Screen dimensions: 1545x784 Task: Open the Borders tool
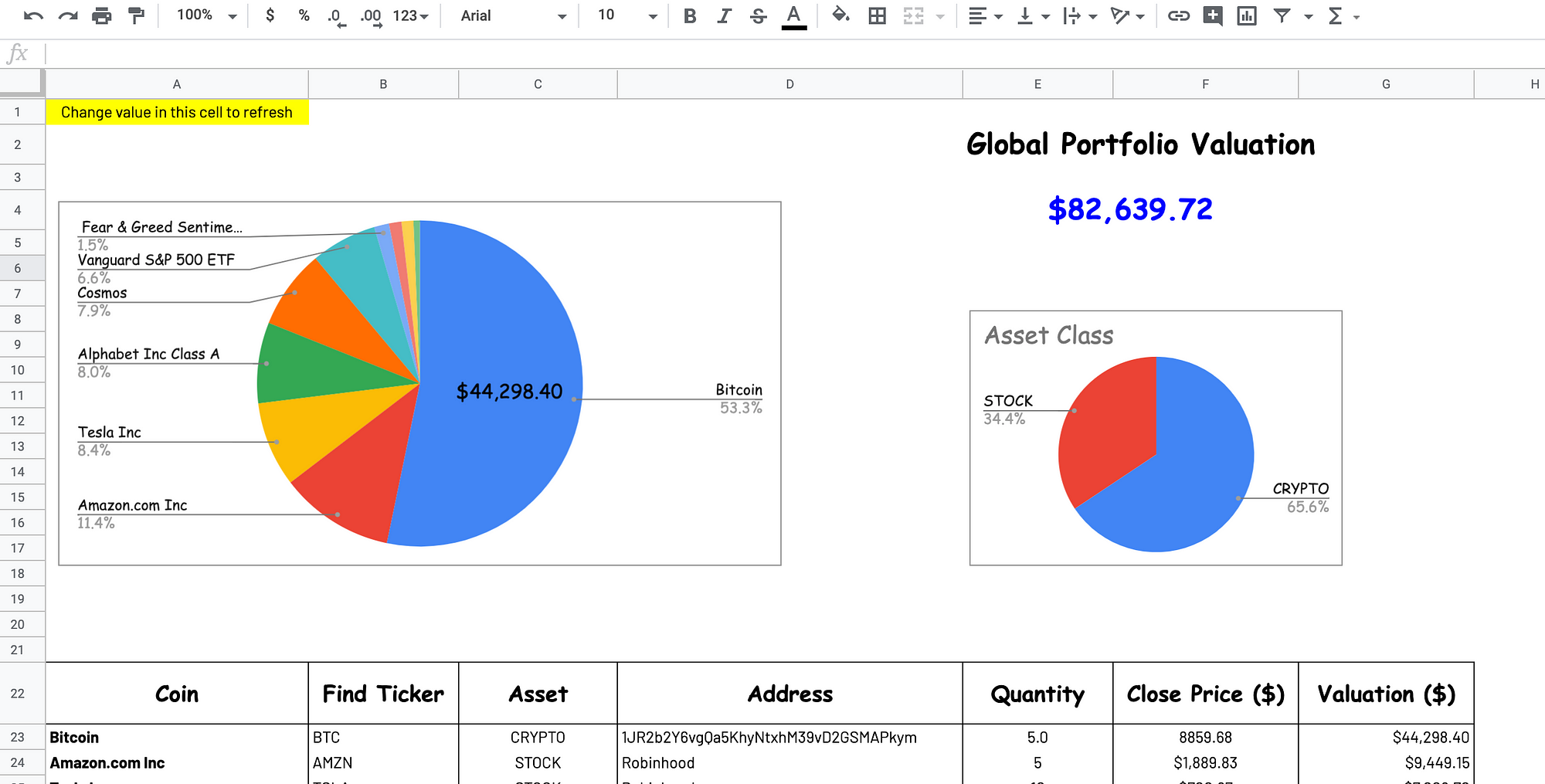[877, 15]
